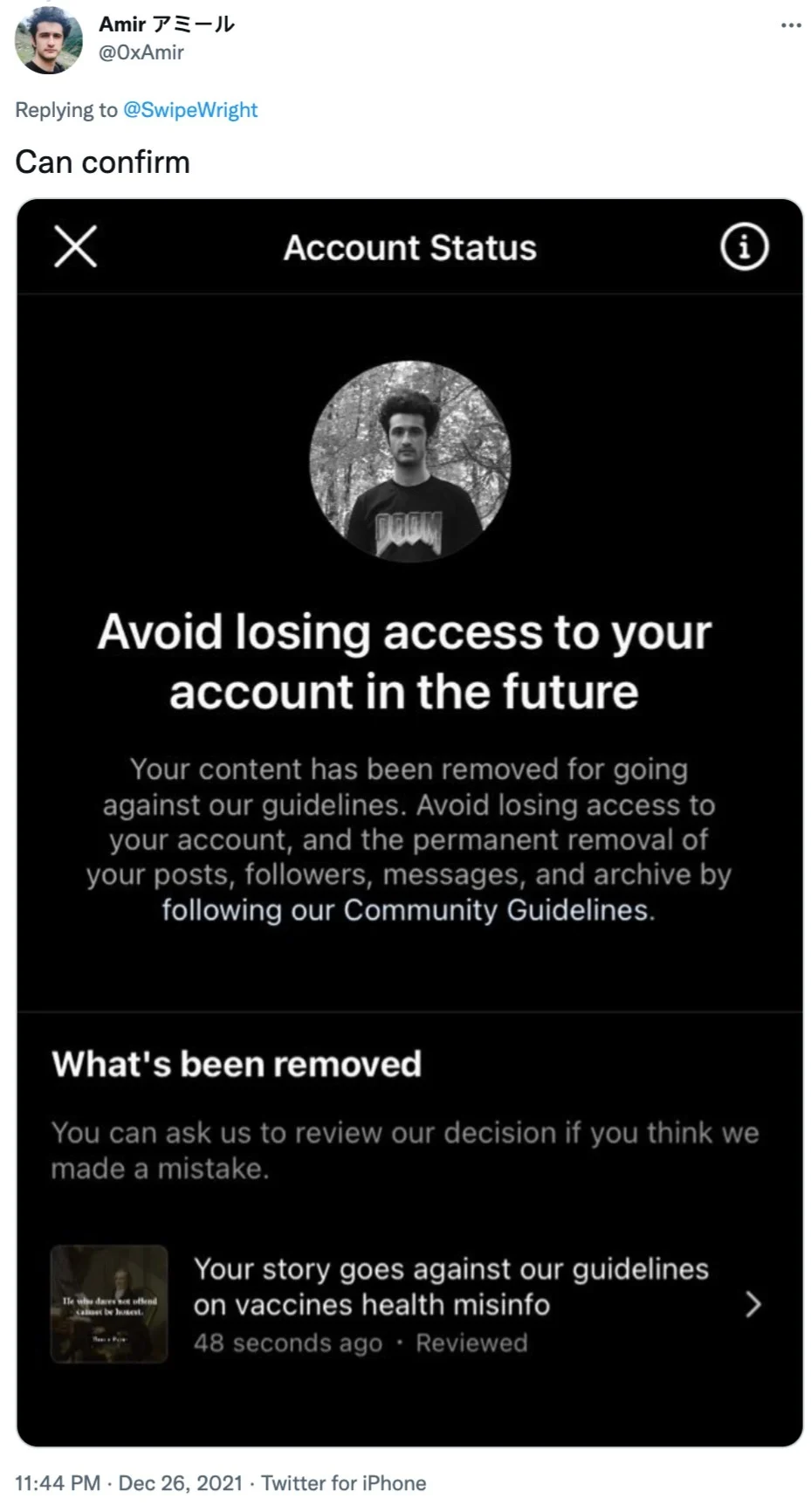Click the 11:44 PM · Dec 26, 2021 timestamp
The image size is (811, 1512).
pyautogui.click(x=128, y=1483)
